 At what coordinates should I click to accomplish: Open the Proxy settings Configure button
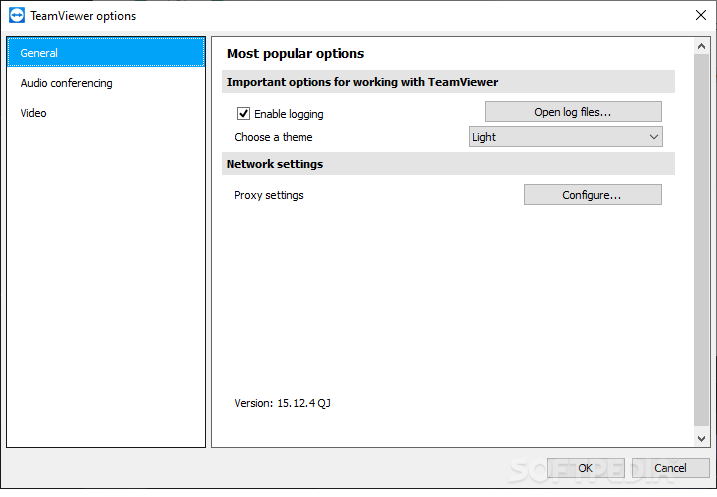point(593,195)
